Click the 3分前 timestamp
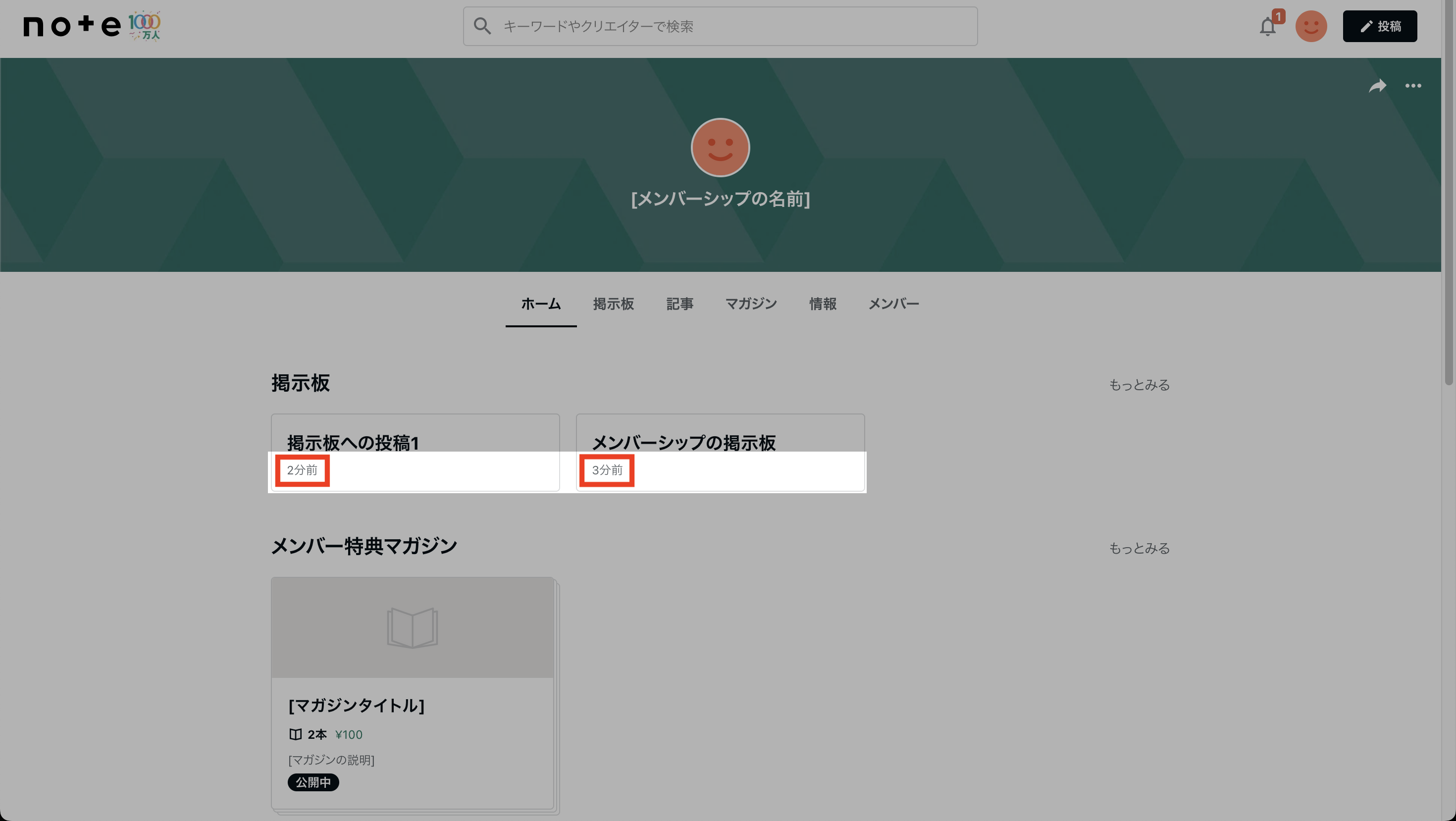The height and width of the screenshot is (821, 1456). click(x=607, y=470)
